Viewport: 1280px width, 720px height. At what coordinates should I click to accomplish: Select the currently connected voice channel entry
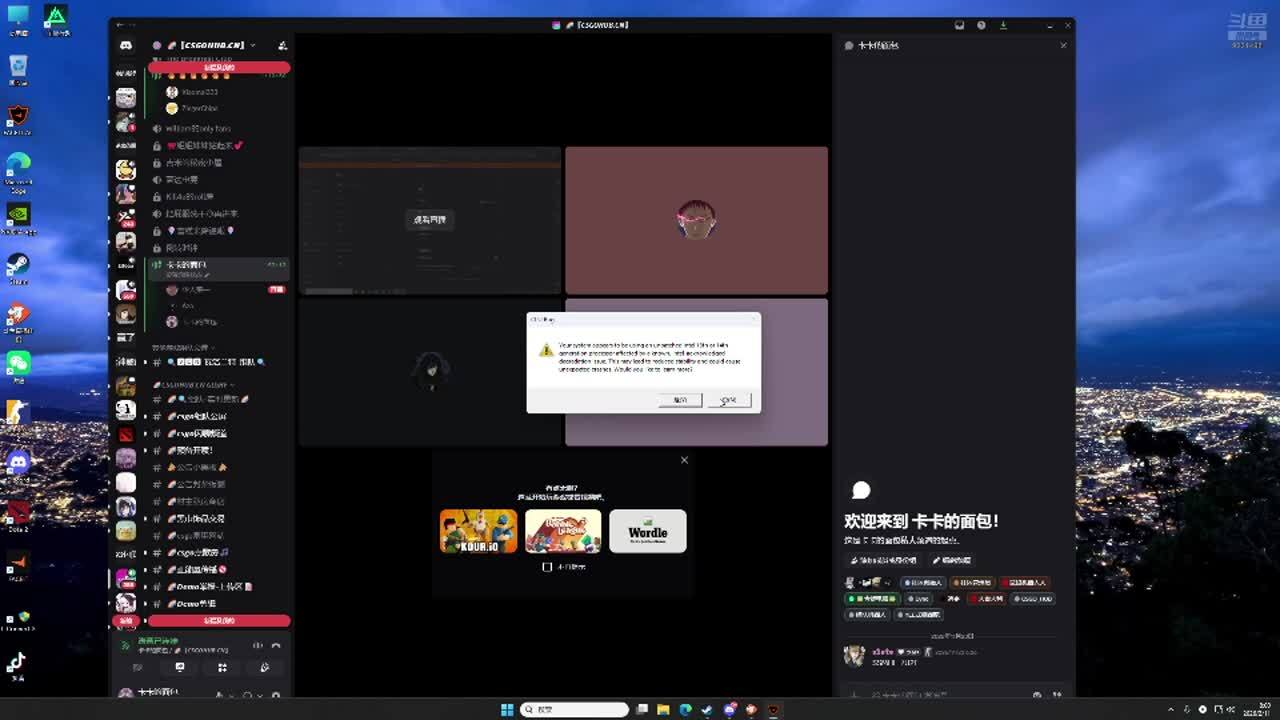point(190,265)
